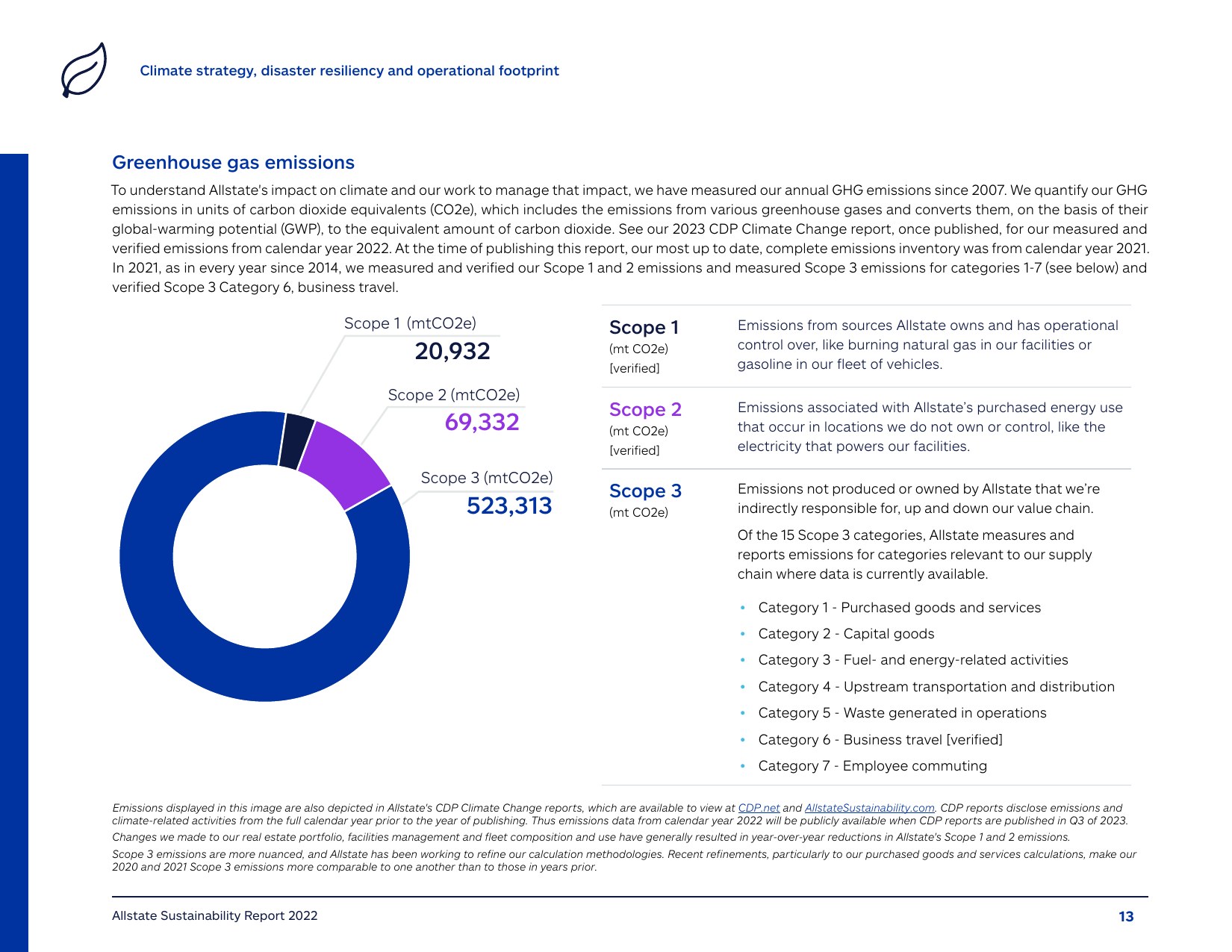Click the sentence 'Emissions associated with Allstate's purchased energy use'
This screenshot has height=952, width=1232.
tap(930, 427)
